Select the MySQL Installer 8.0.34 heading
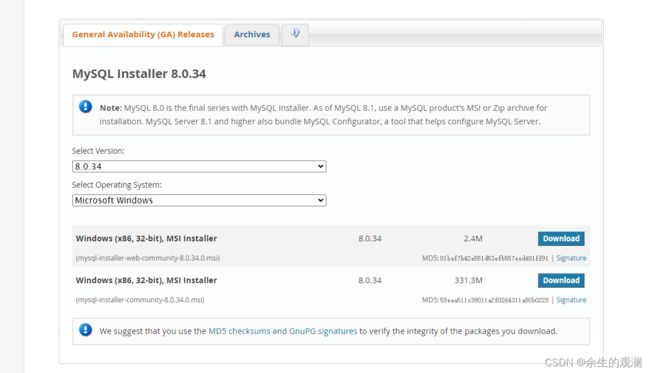Image resolution: width=650 pixels, height=373 pixels. [139, 74]
